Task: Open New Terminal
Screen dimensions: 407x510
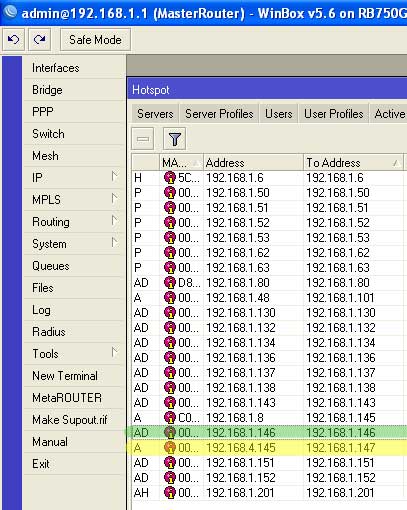Action: [73, 376]
